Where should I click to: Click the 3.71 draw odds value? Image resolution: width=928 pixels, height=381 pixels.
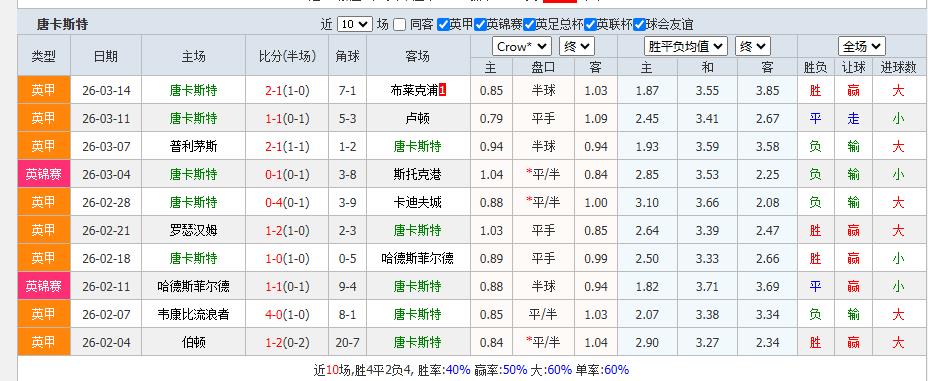(707, 287)
